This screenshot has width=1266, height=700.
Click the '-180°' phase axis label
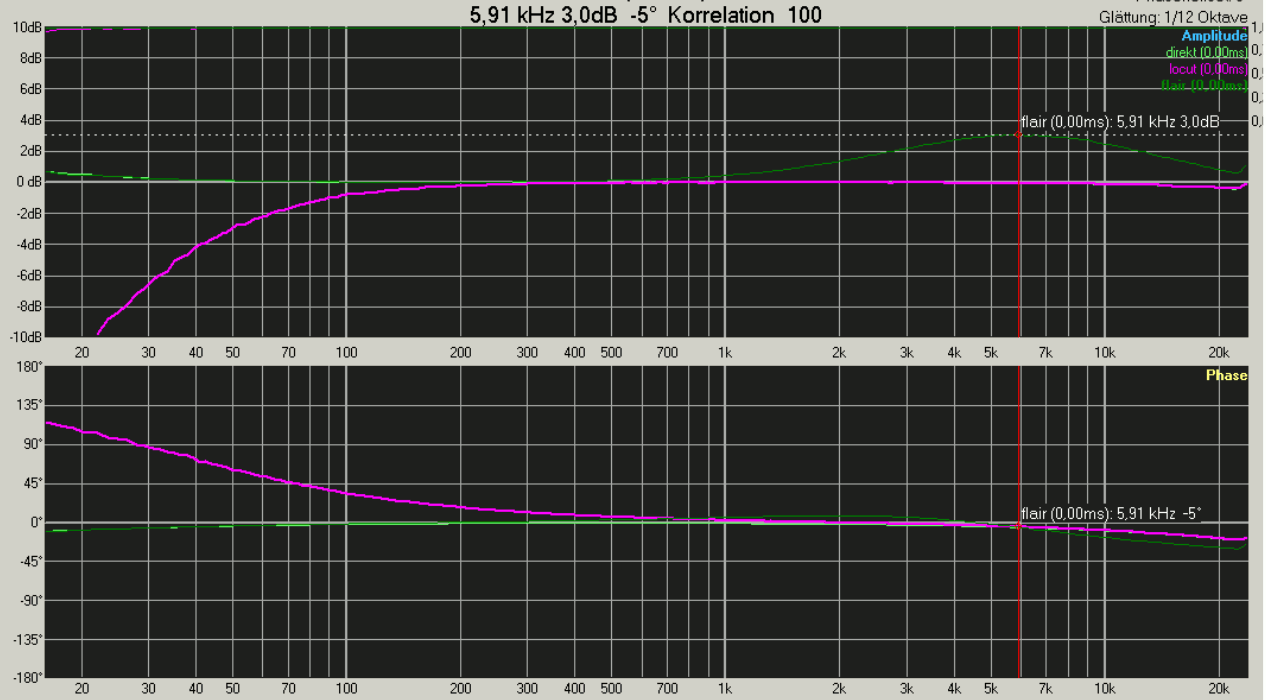coord(28,677)
